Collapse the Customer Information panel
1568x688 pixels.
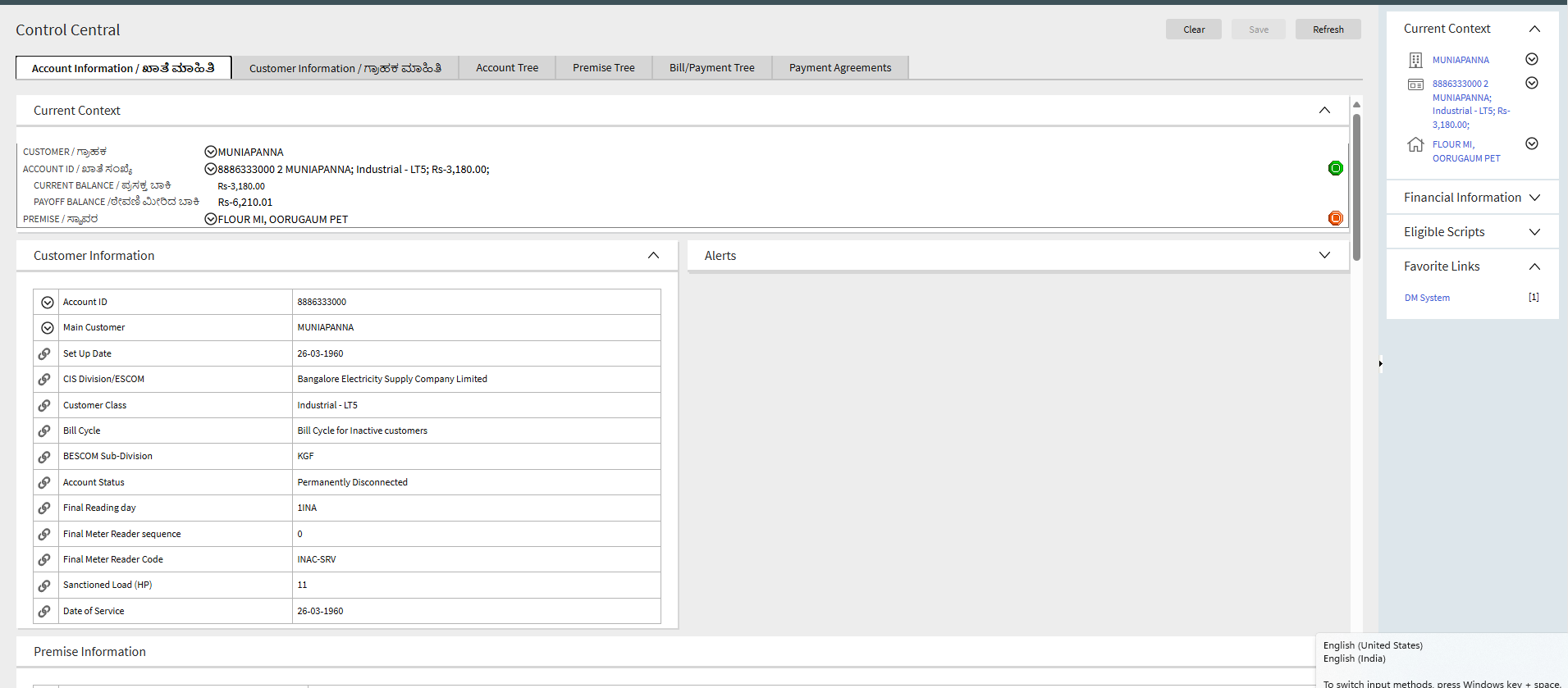[x=653, y=255]
